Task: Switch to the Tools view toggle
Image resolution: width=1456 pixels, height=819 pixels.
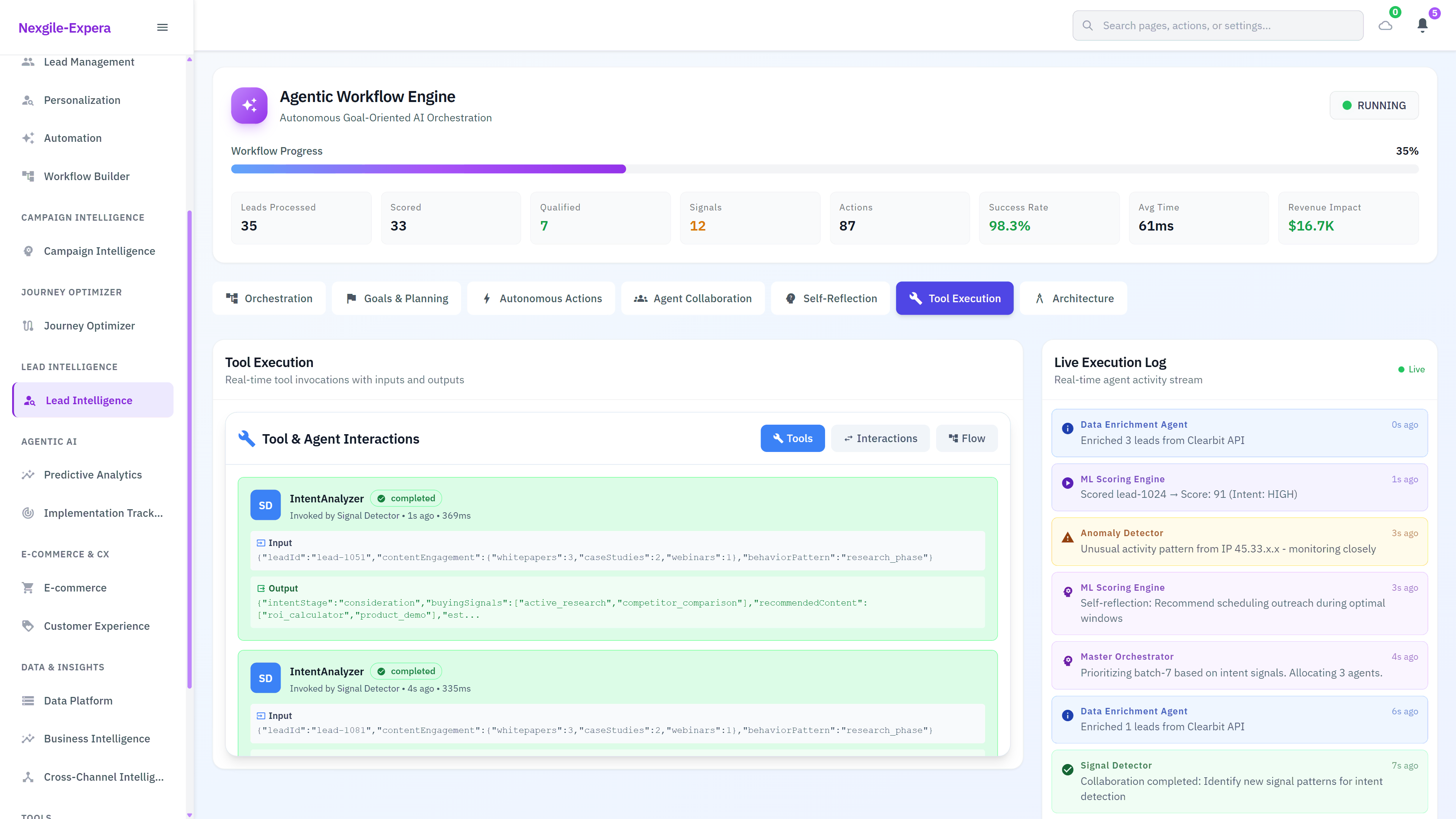Action: 792,438
